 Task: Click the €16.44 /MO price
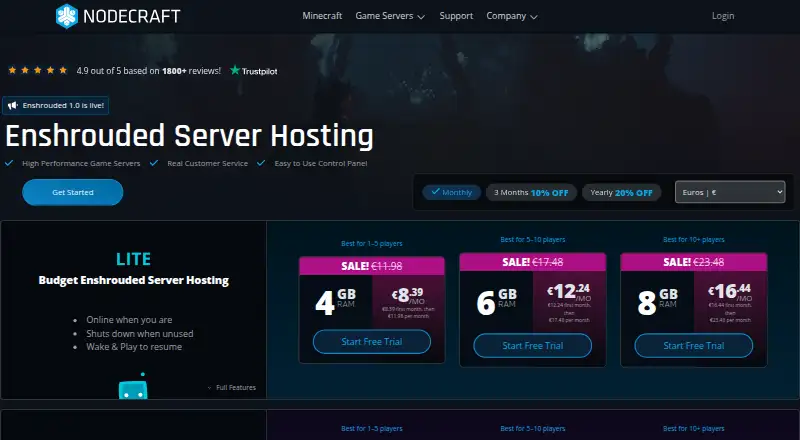tap(730, 292)
